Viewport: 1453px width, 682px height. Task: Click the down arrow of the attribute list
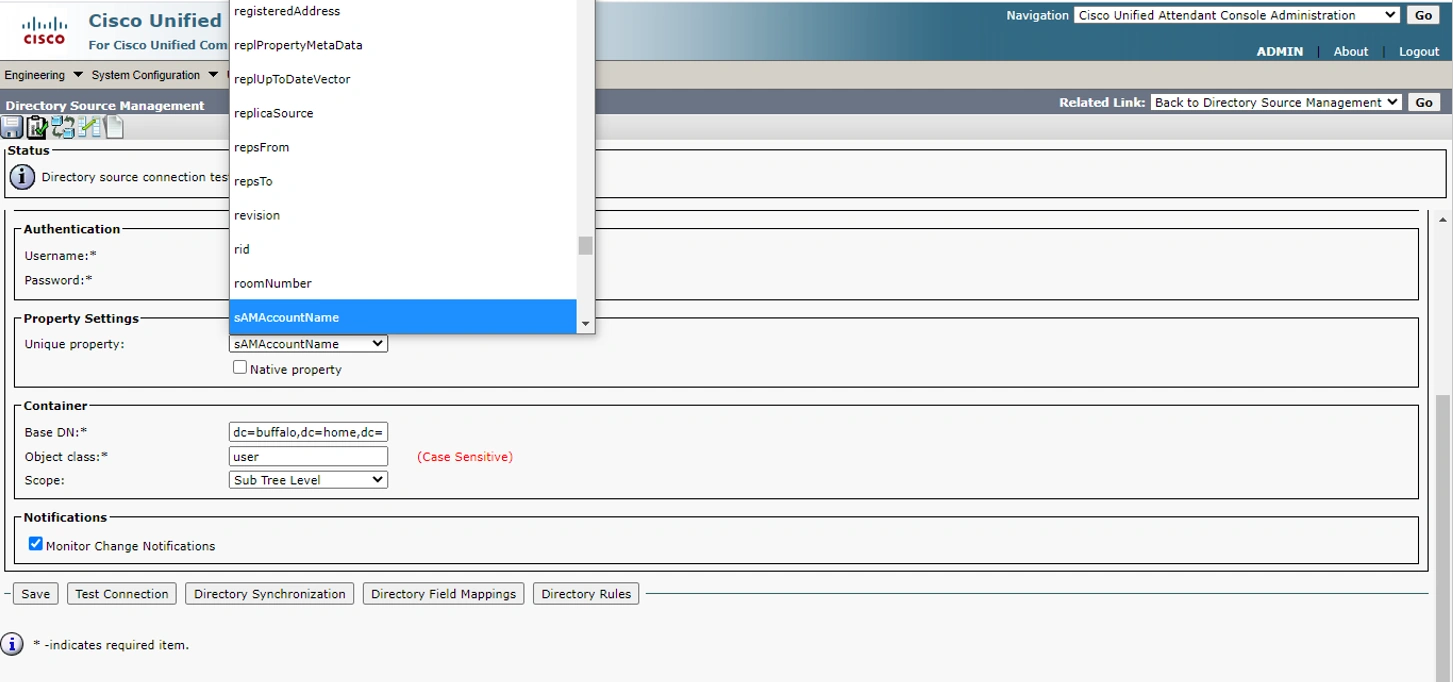click(x=586, y=324)
